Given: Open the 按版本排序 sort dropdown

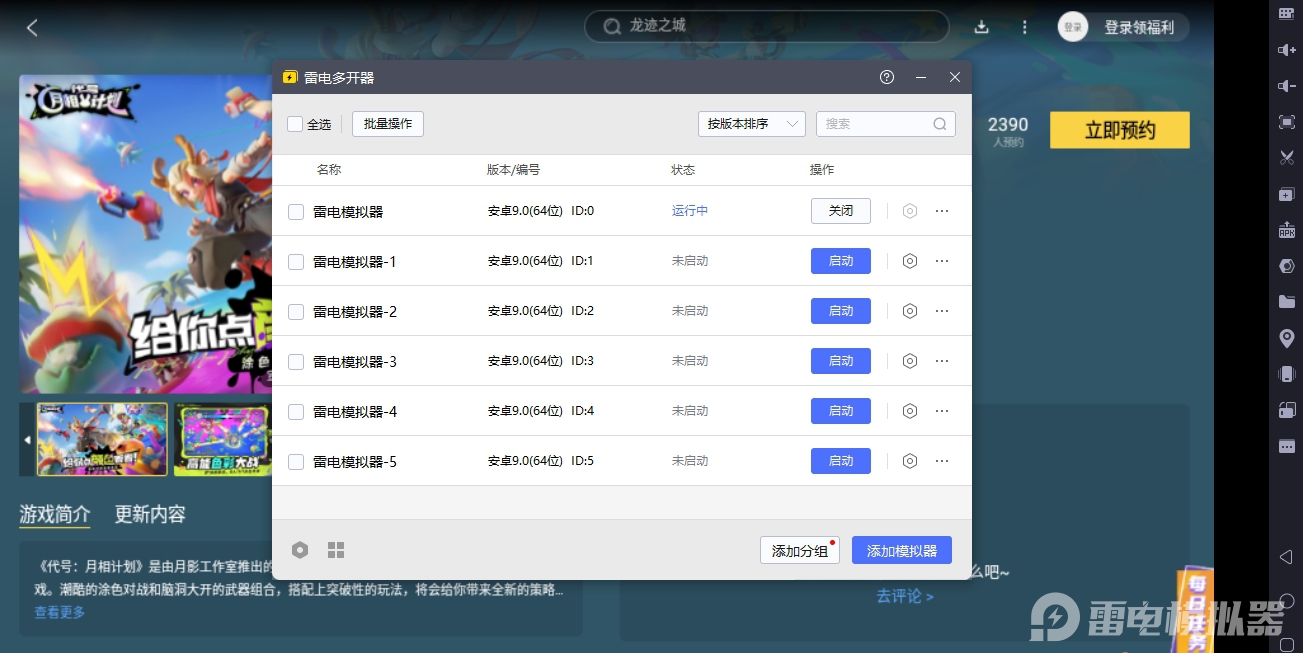Looking at the screenshot, I should click(x=751, y=124).
